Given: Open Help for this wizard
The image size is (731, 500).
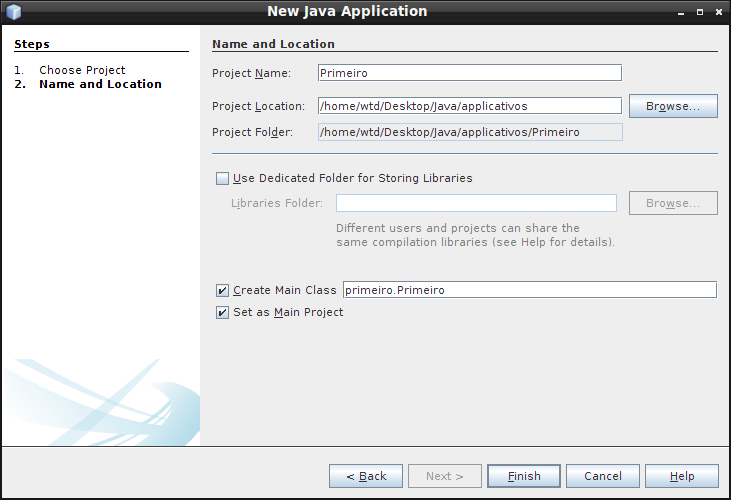Looking at the screenshot, I should [x=682, y=476].
